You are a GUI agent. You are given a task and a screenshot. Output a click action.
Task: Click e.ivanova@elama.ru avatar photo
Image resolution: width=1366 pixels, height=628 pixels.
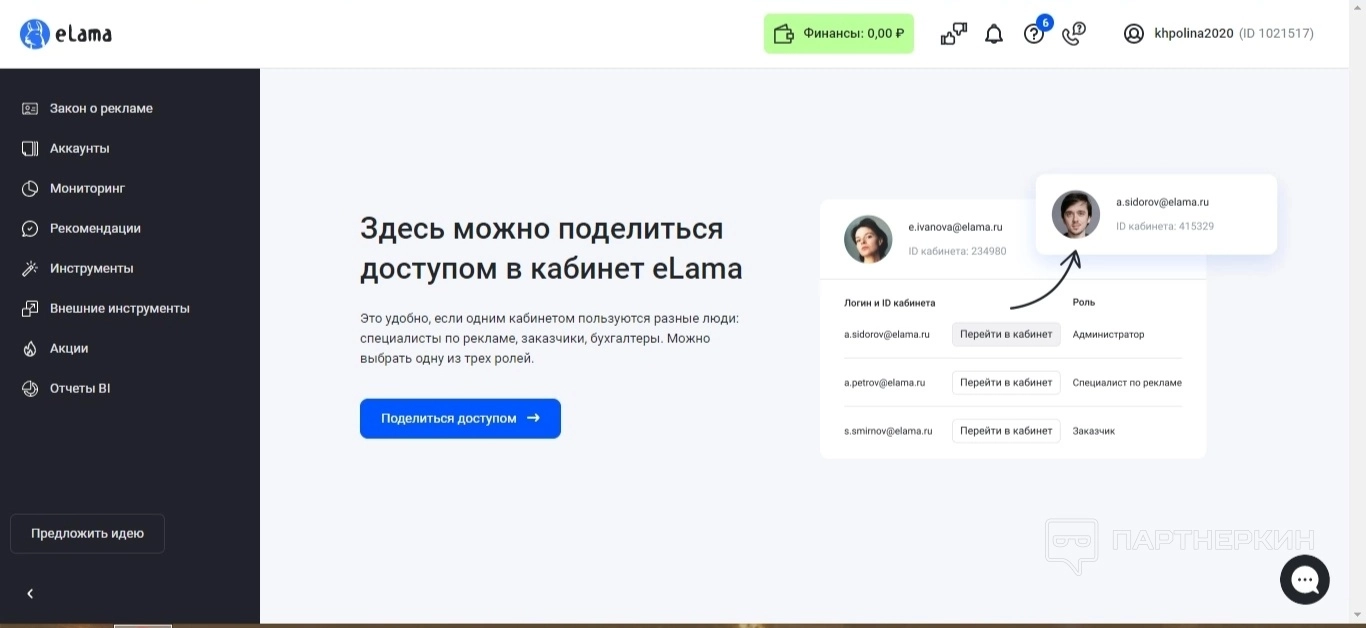pos(868,239)
